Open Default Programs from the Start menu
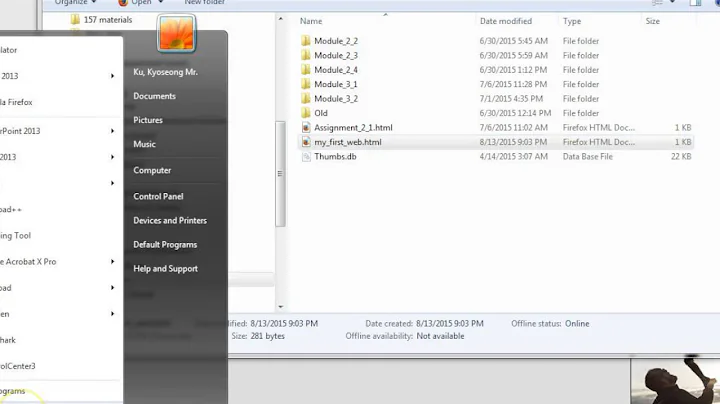Screen dimensions: 720x404 click(165, 245)
